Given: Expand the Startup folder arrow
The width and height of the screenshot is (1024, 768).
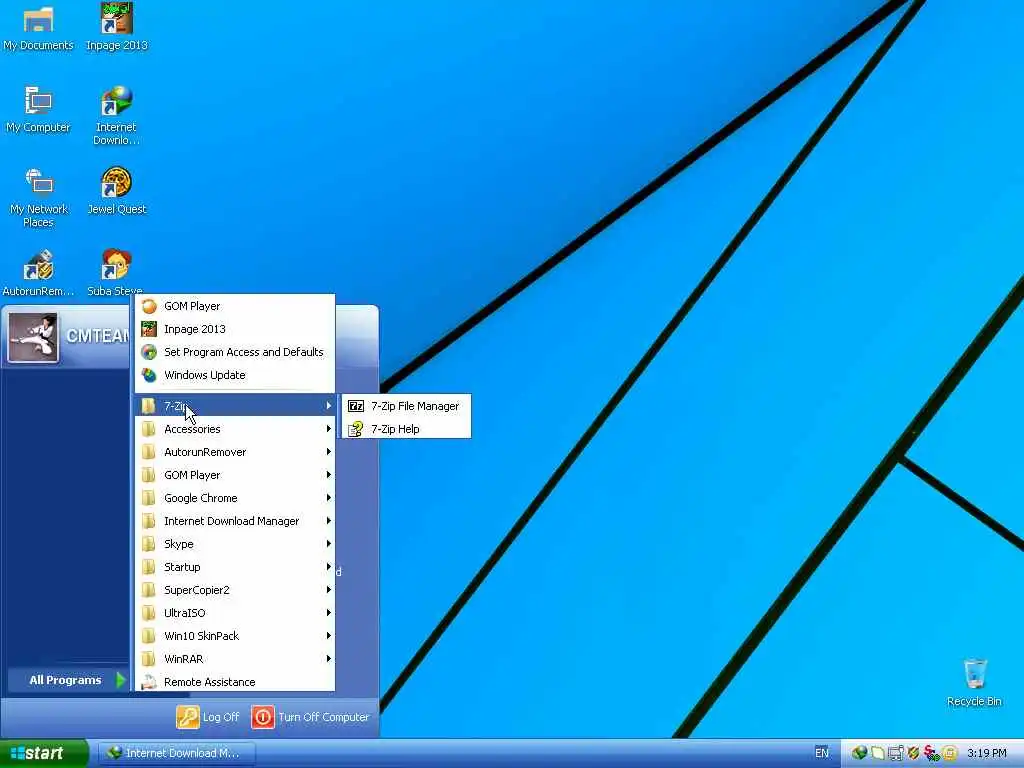Looking at the screenshot, I should pyautogui.click(x=328, y=567).
